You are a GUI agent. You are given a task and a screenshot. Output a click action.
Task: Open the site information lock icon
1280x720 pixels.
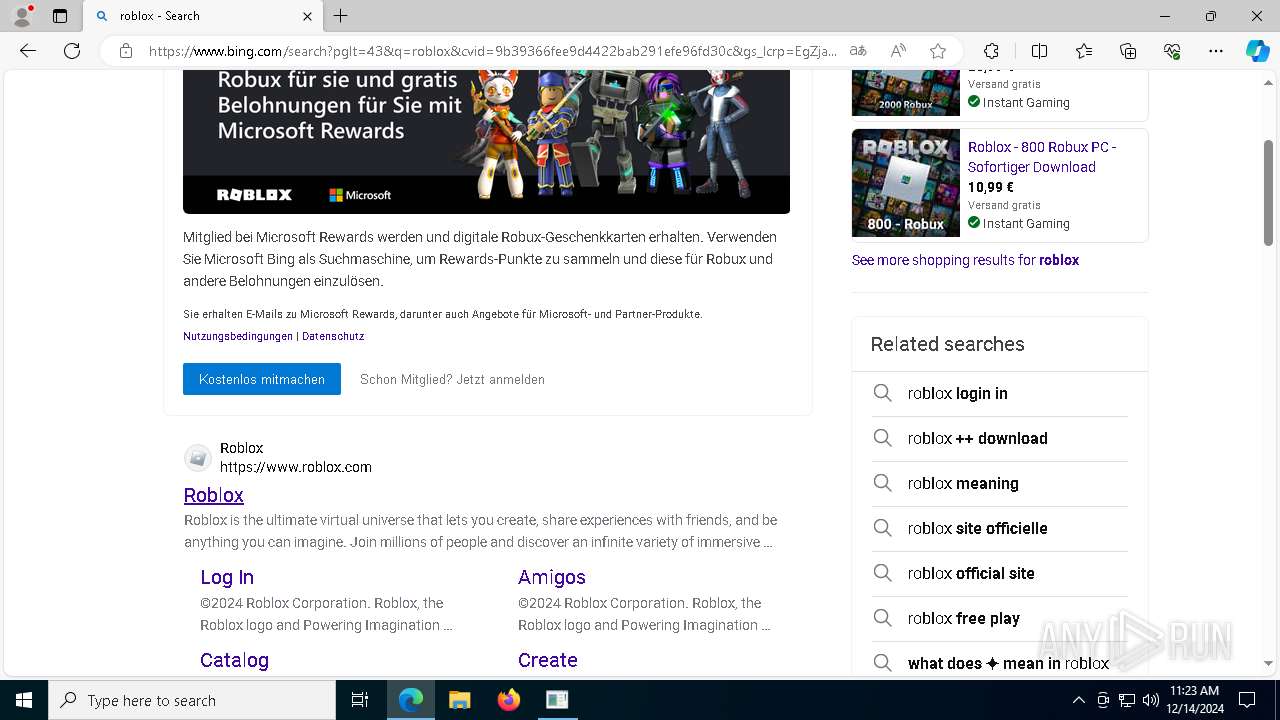(x=126, y=51)
